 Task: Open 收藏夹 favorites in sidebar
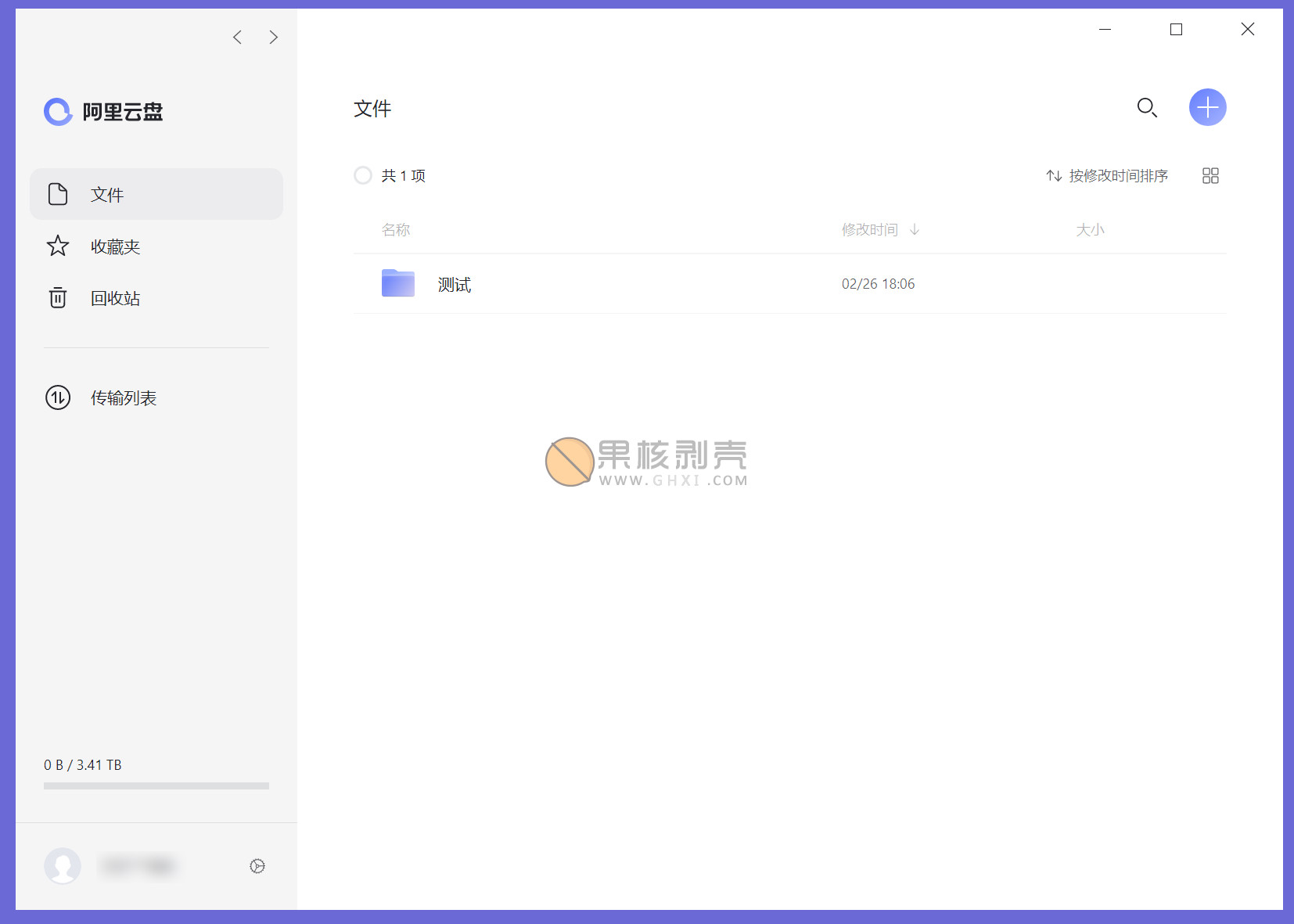click(114, 246)
